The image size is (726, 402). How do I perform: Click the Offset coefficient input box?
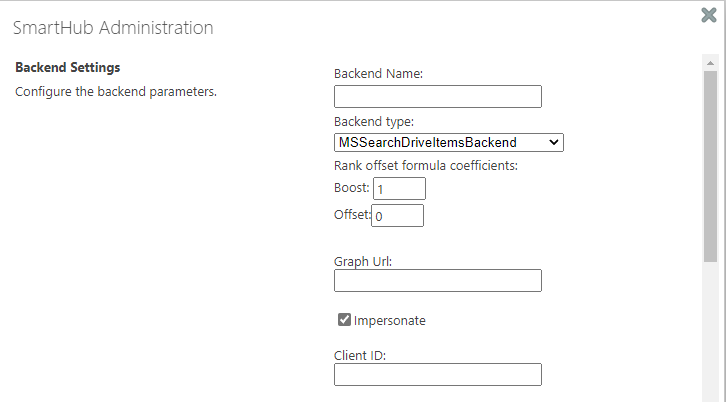click(398, 215)
